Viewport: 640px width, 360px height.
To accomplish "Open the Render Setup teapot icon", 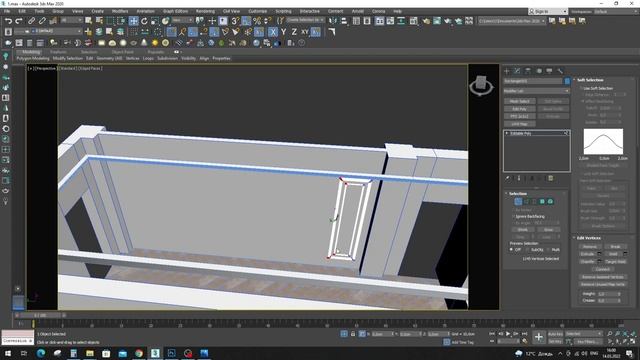I will click(426, 21).
